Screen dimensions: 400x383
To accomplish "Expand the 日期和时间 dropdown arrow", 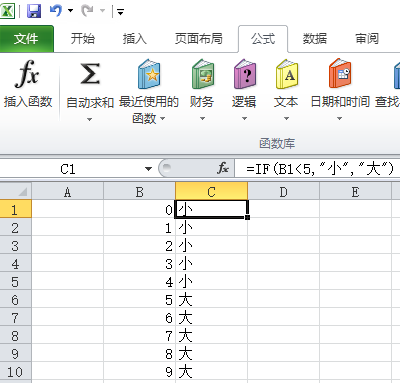I will pyautogui.click(x=339, y=119).
